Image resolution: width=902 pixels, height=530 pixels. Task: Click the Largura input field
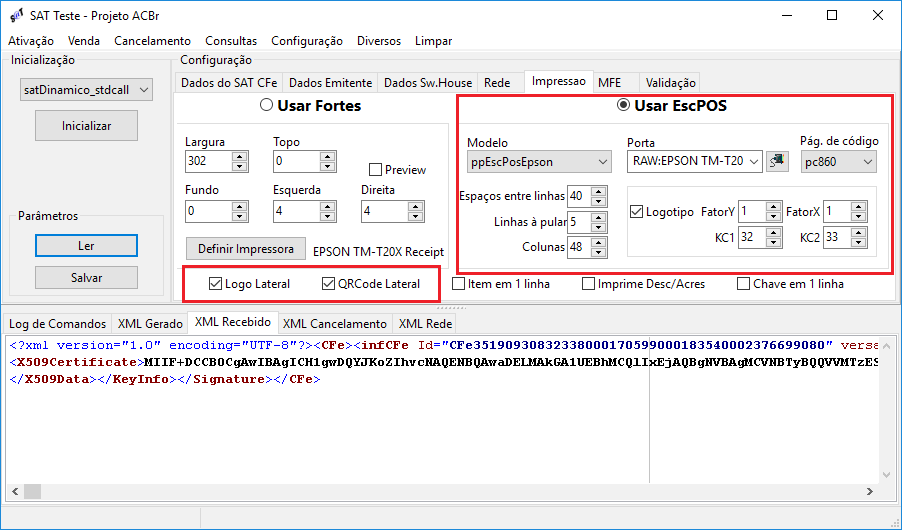point(209,161)
